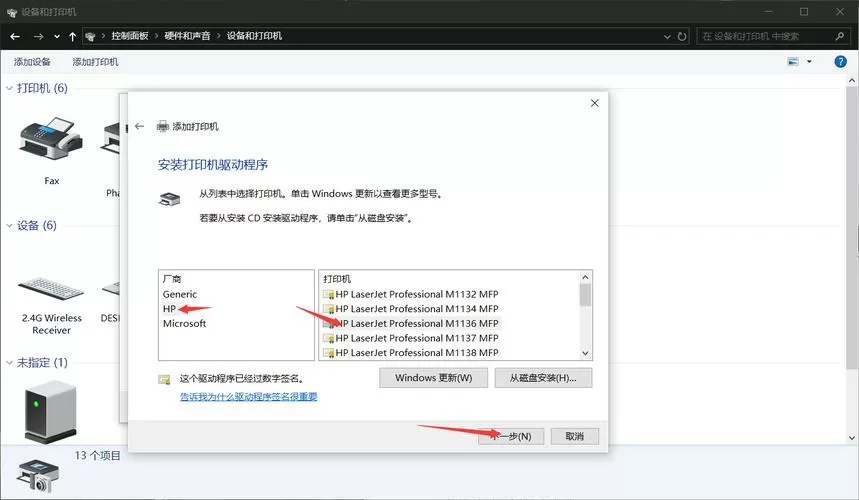Close the Add Printer dialog
The width and height of the screenshot is (859, 500).
coord(594,103)
